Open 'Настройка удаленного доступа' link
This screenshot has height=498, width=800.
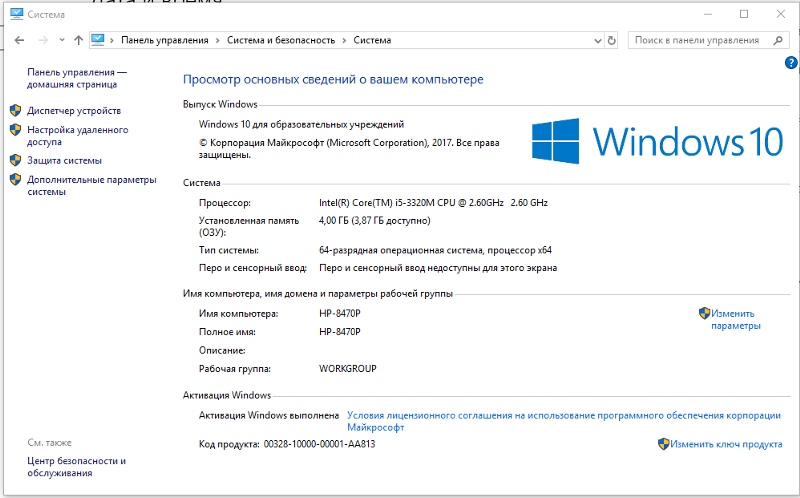tap(78, 136)
